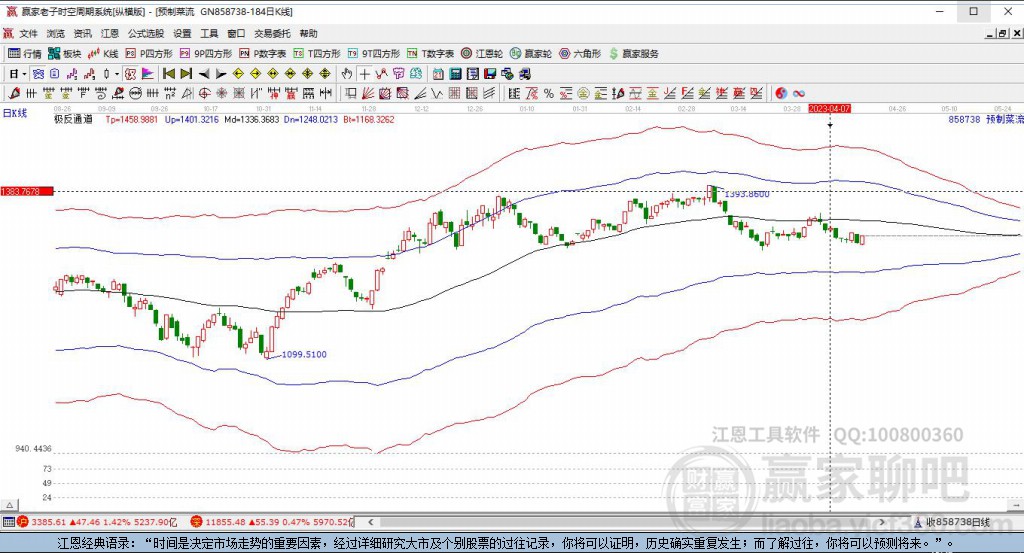Click the percent % tool icon

click(x=549, y=93)
